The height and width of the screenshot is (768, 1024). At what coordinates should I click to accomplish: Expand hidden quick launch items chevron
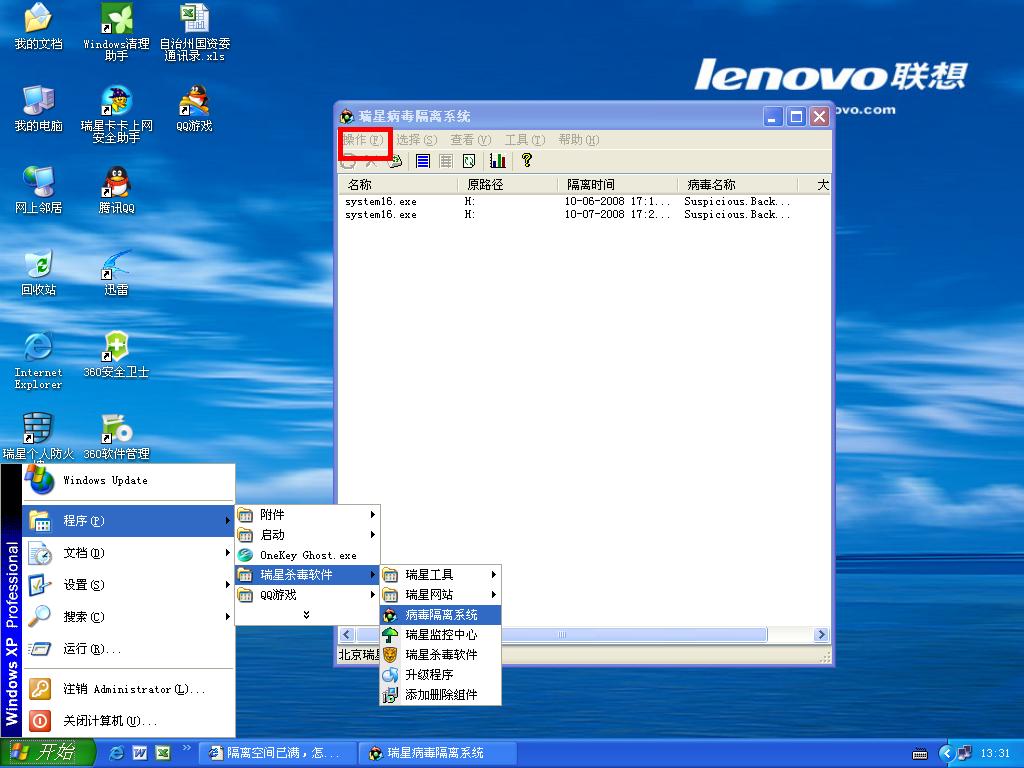click(185, 748)
